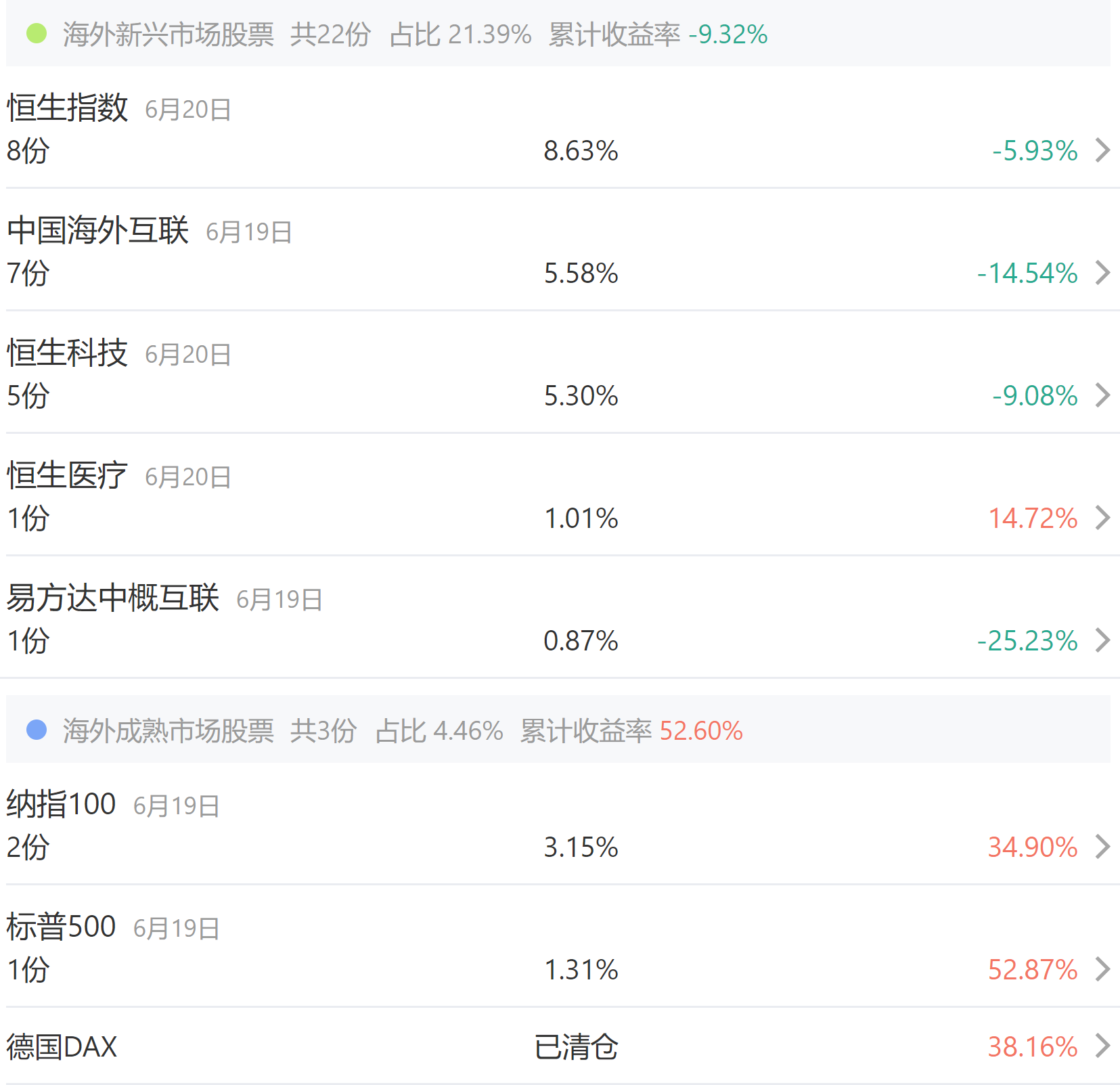
Task: Click the 已清仓 status on 德国DAX
Action: click(576, 1047)
